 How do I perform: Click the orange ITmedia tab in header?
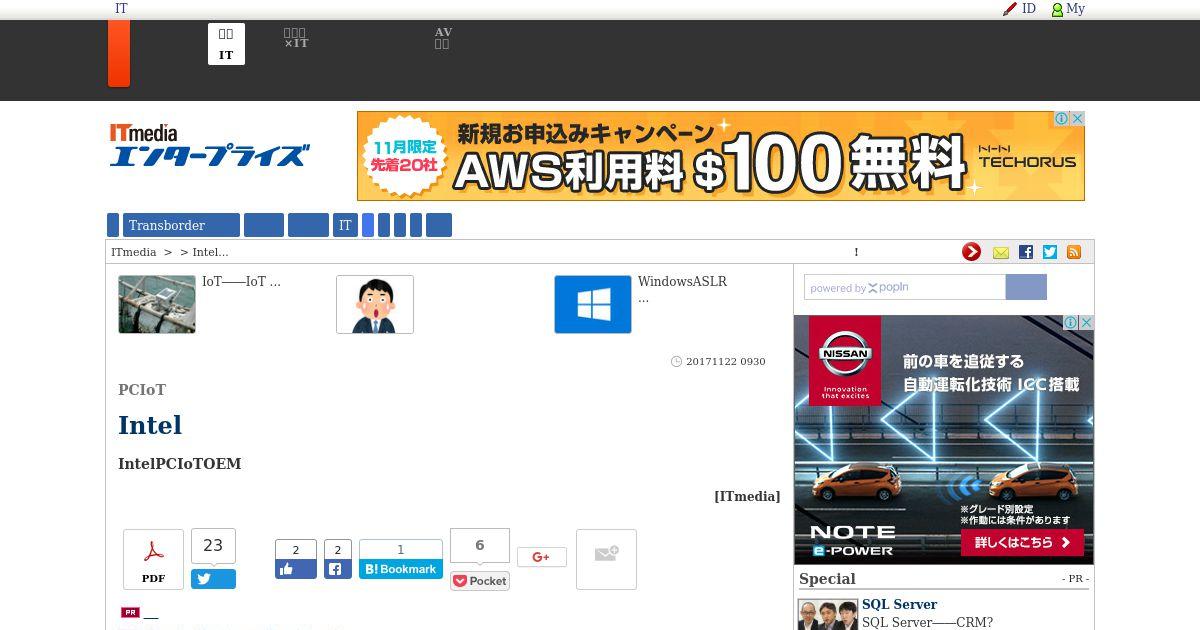click(x=119, y=53)
